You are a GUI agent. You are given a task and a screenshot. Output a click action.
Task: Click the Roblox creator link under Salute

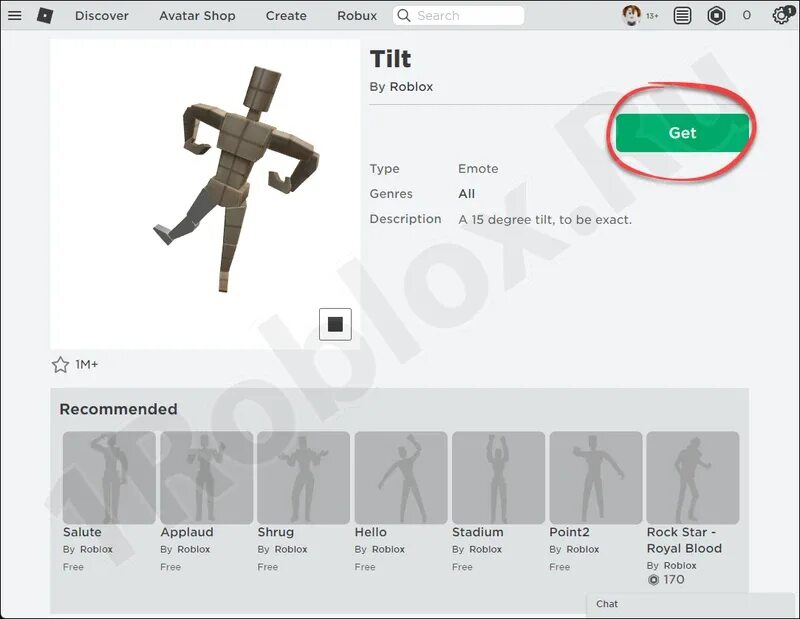tap(96, 550)
